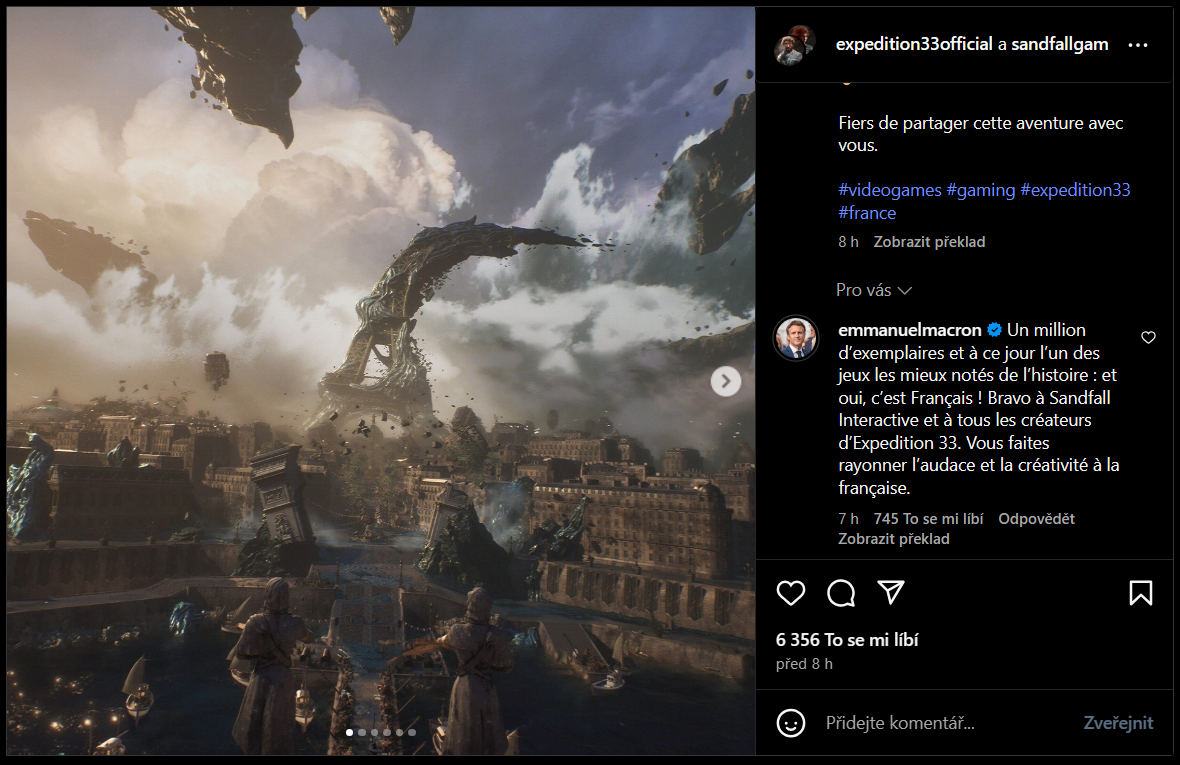Viewport: 1180px width, 765px height.
Task: Open comments using the speech bubble icon
Action: [x=841, y=593]
